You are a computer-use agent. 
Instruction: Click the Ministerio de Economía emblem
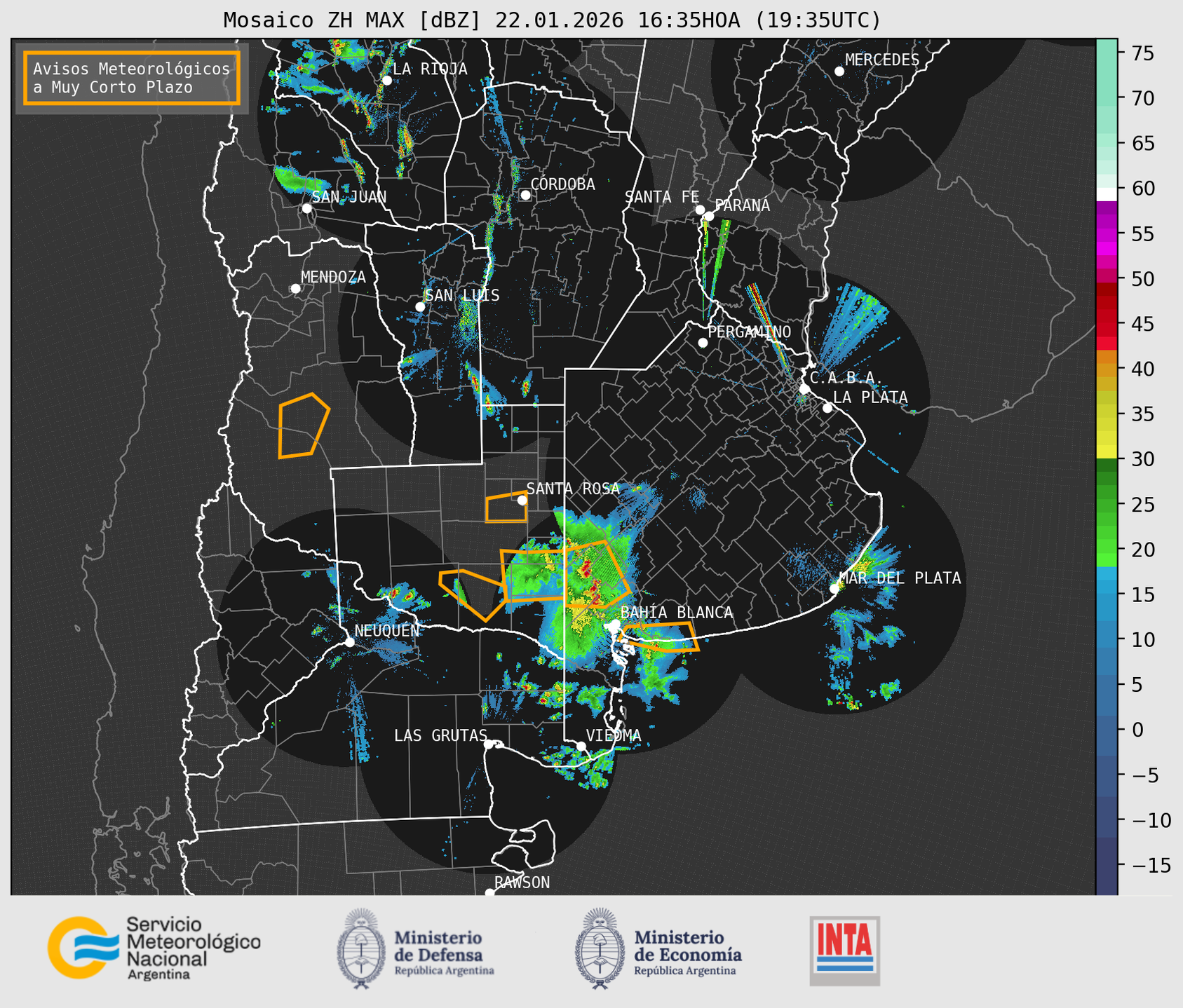coord(599,948)
